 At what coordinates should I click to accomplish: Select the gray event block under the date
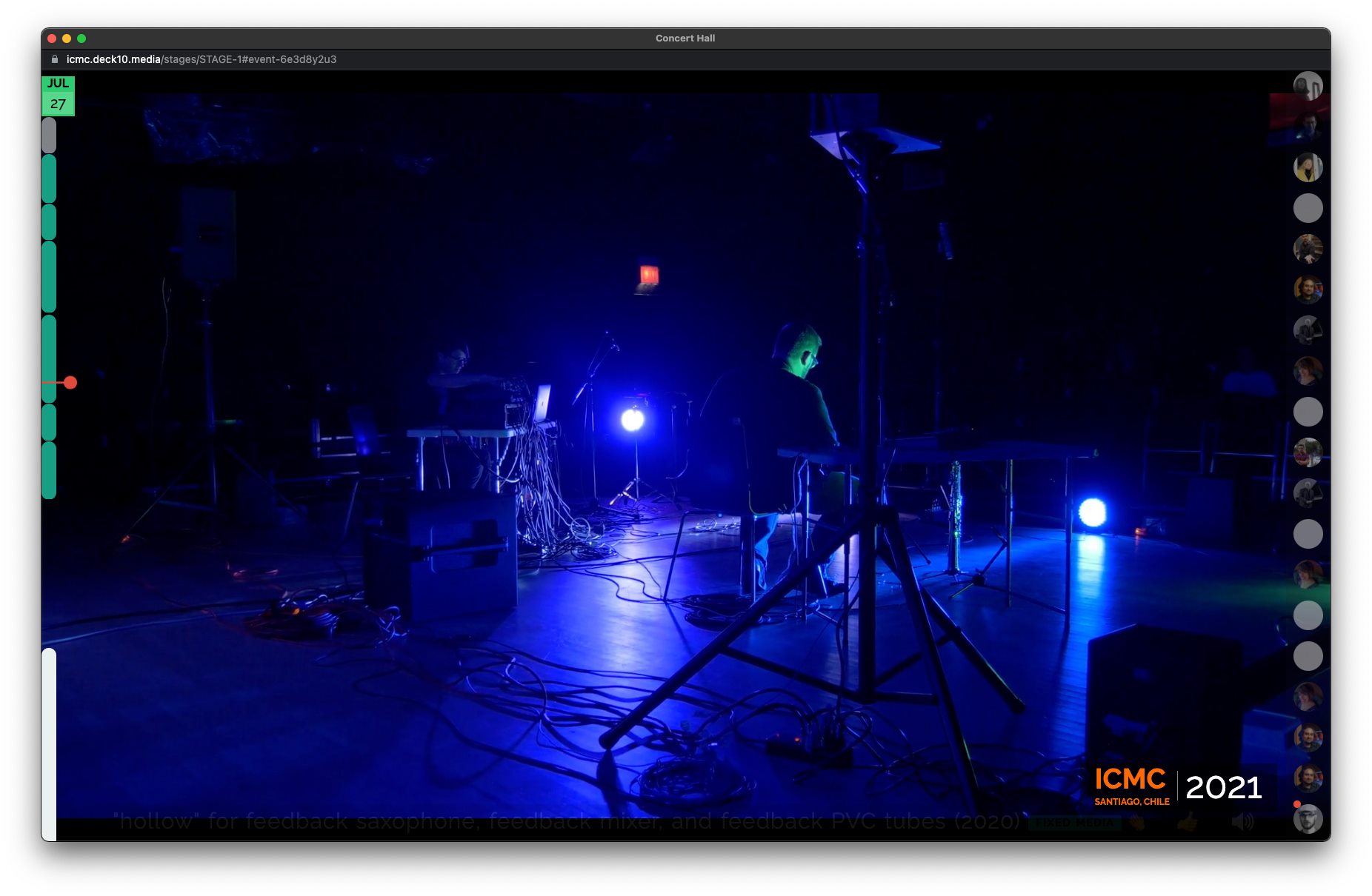pyautogui.click(x=49, y=135)
